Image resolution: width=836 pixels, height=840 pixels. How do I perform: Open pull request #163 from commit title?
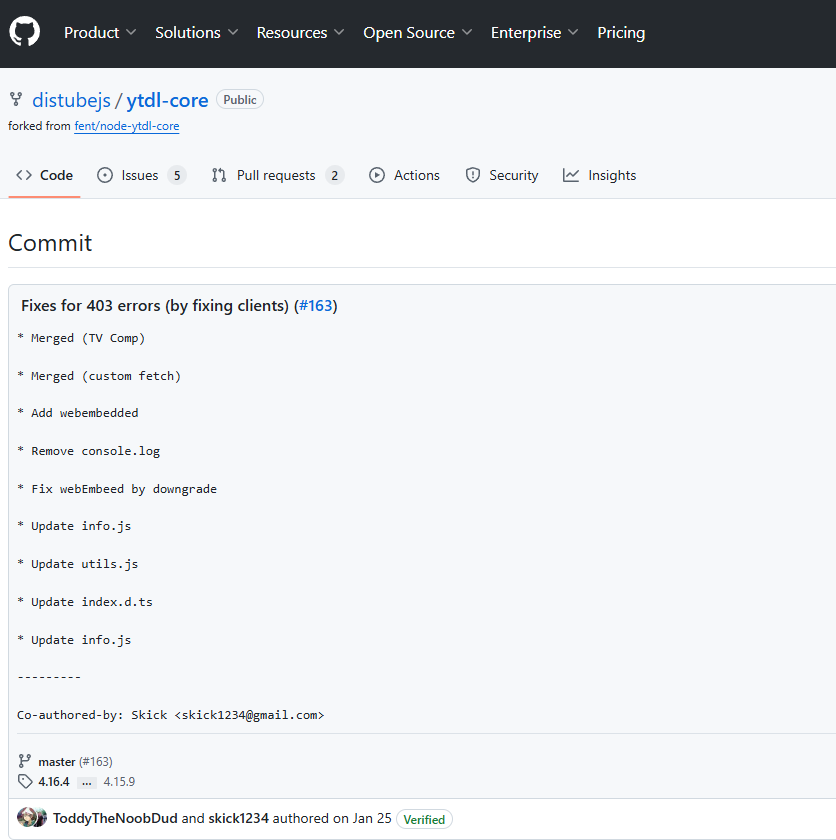click(316, 305)
